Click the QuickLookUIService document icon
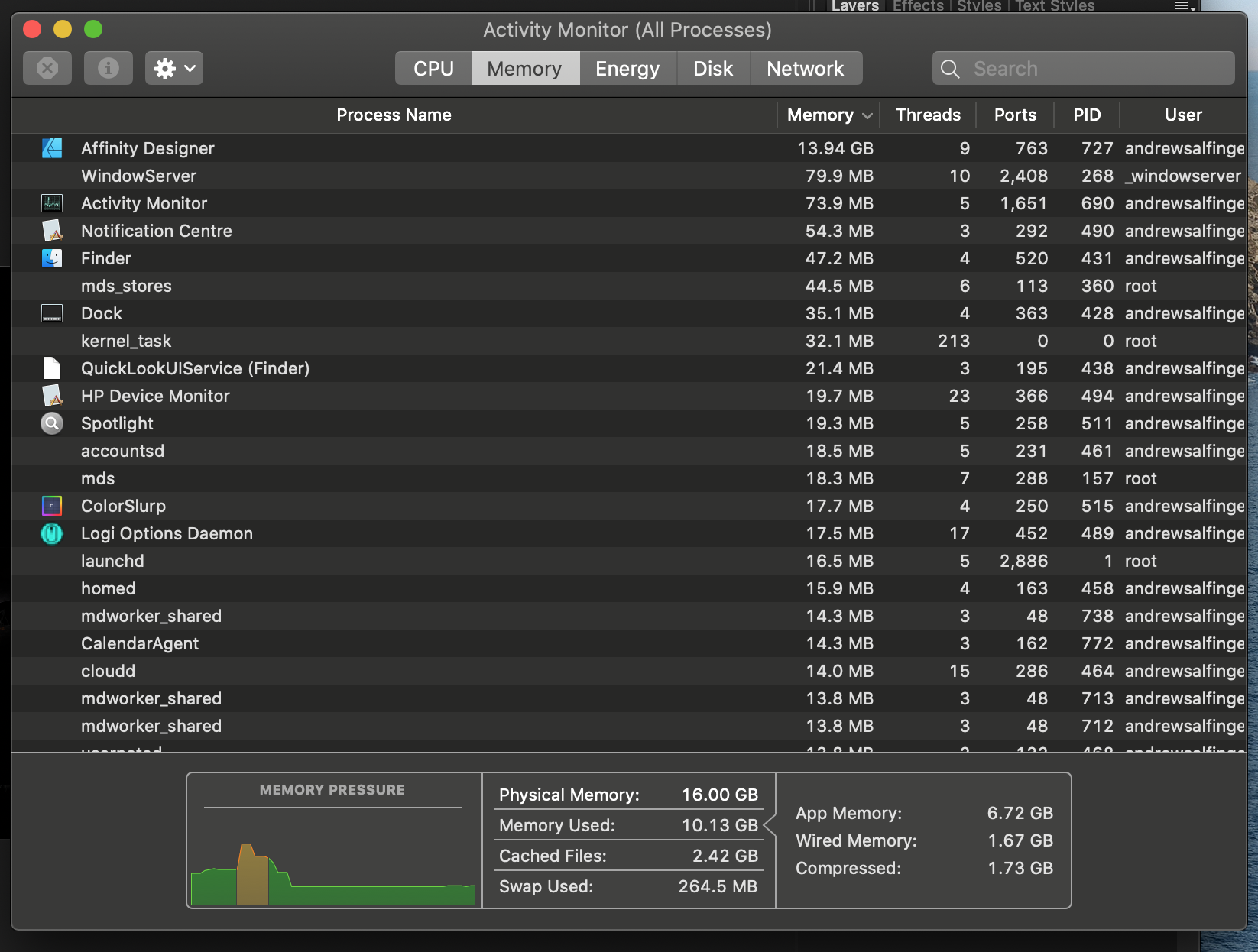Image resolution: width=1258 pixels, height=952 pixels. [52, 368]
